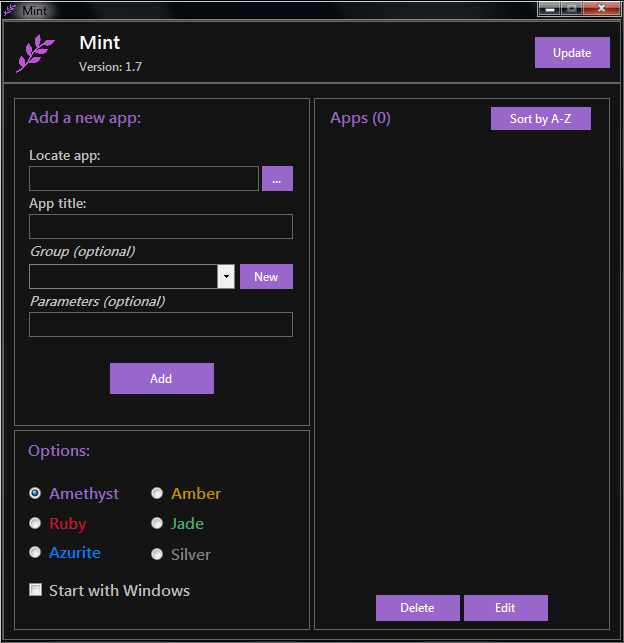
Task: Click the Options: heading
Action: [x=59, y=451]
